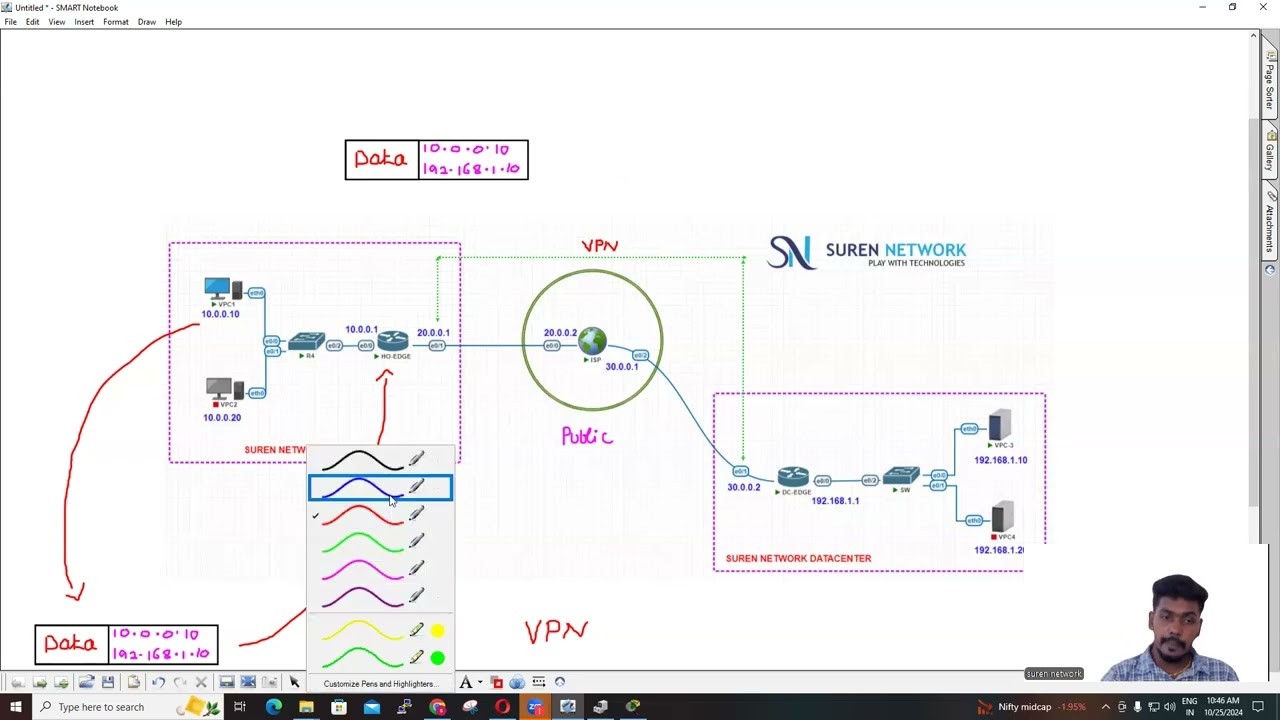This screenshot has height=720, width=1280.
Task: Open the File menu
Action: pyautogui.click(x=10, y=22)
